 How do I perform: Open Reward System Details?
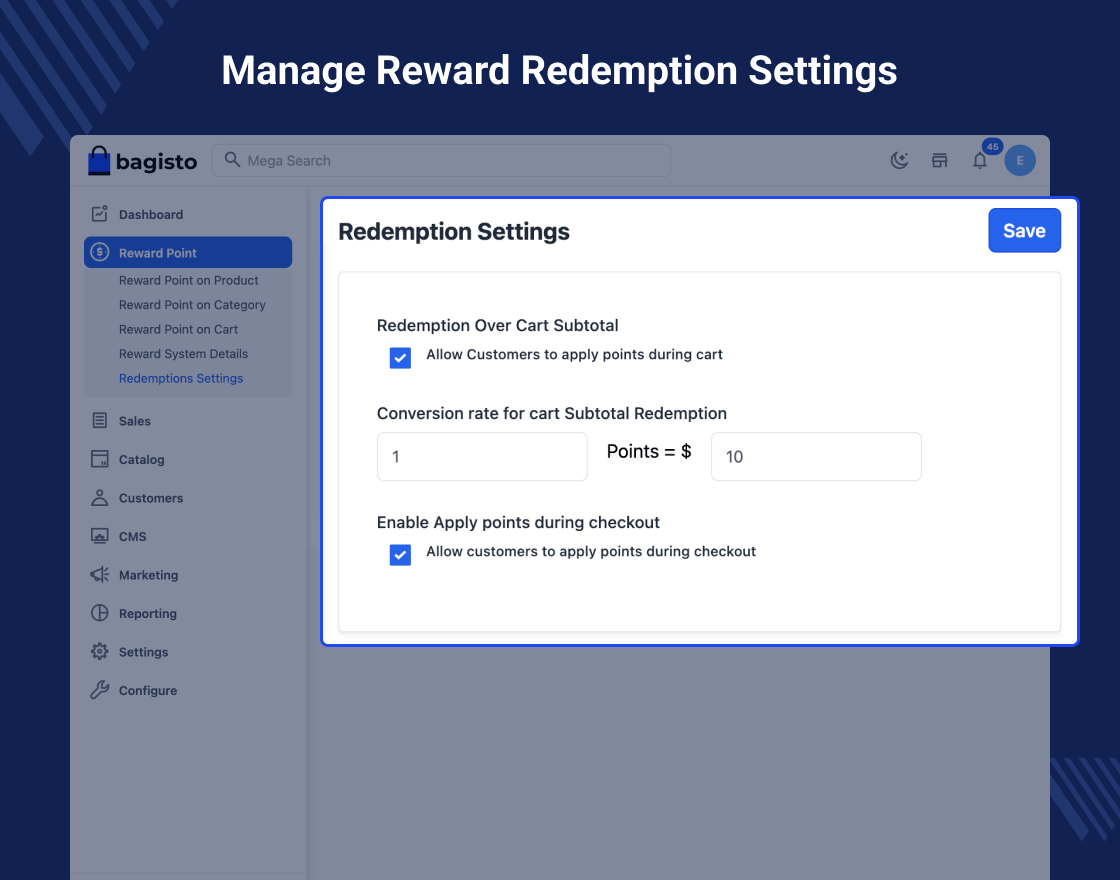coord(183,354)
